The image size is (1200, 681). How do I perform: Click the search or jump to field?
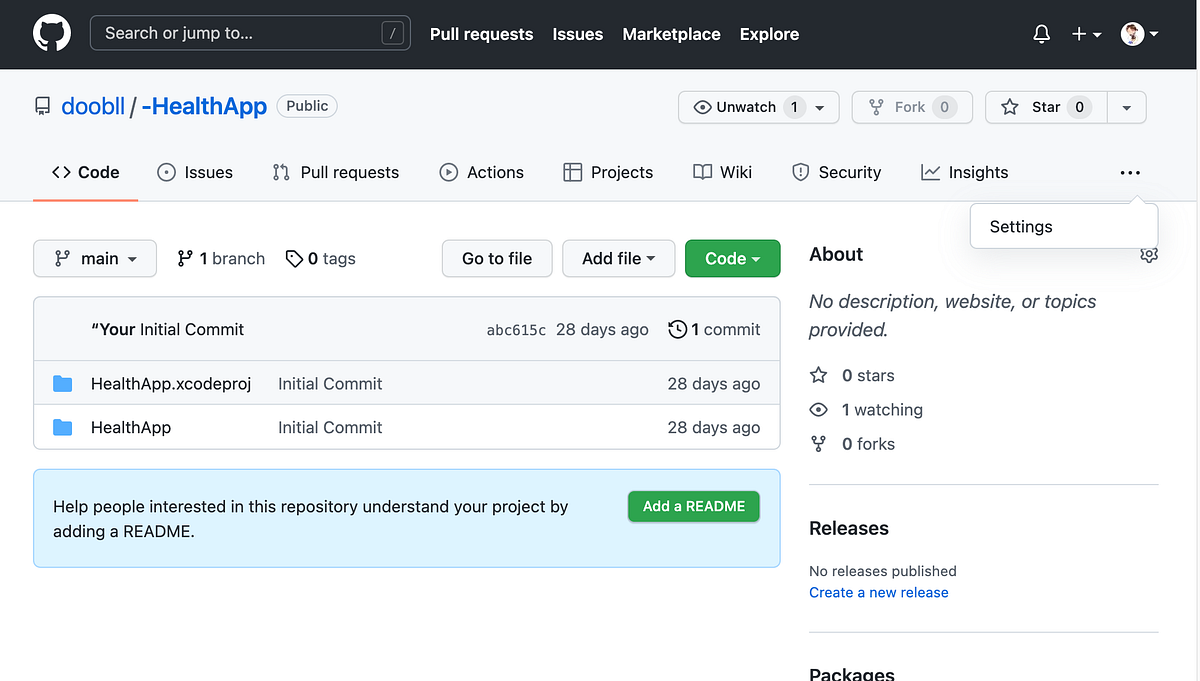pos(250,32)
